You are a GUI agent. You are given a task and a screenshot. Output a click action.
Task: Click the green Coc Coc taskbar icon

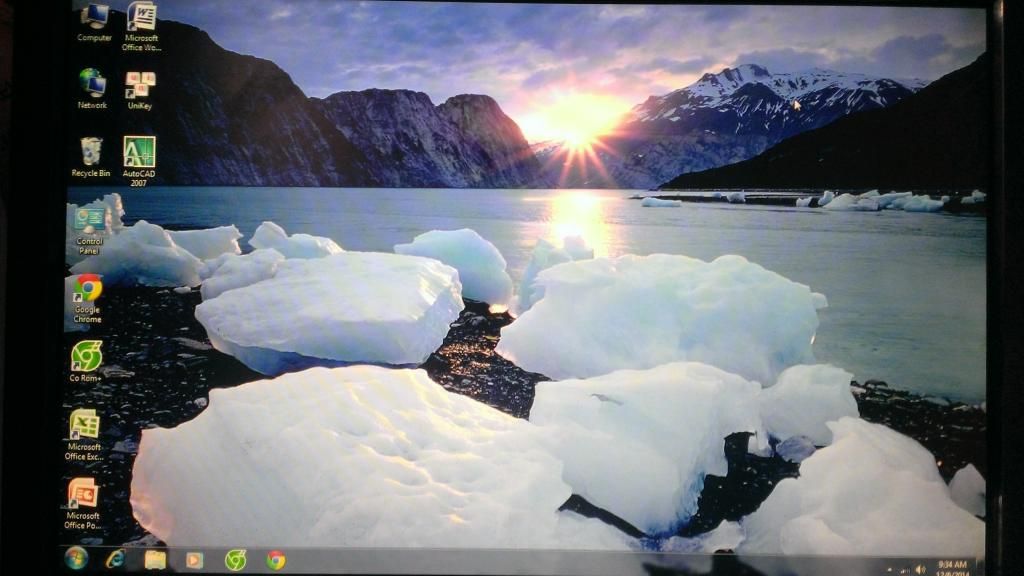235,560
